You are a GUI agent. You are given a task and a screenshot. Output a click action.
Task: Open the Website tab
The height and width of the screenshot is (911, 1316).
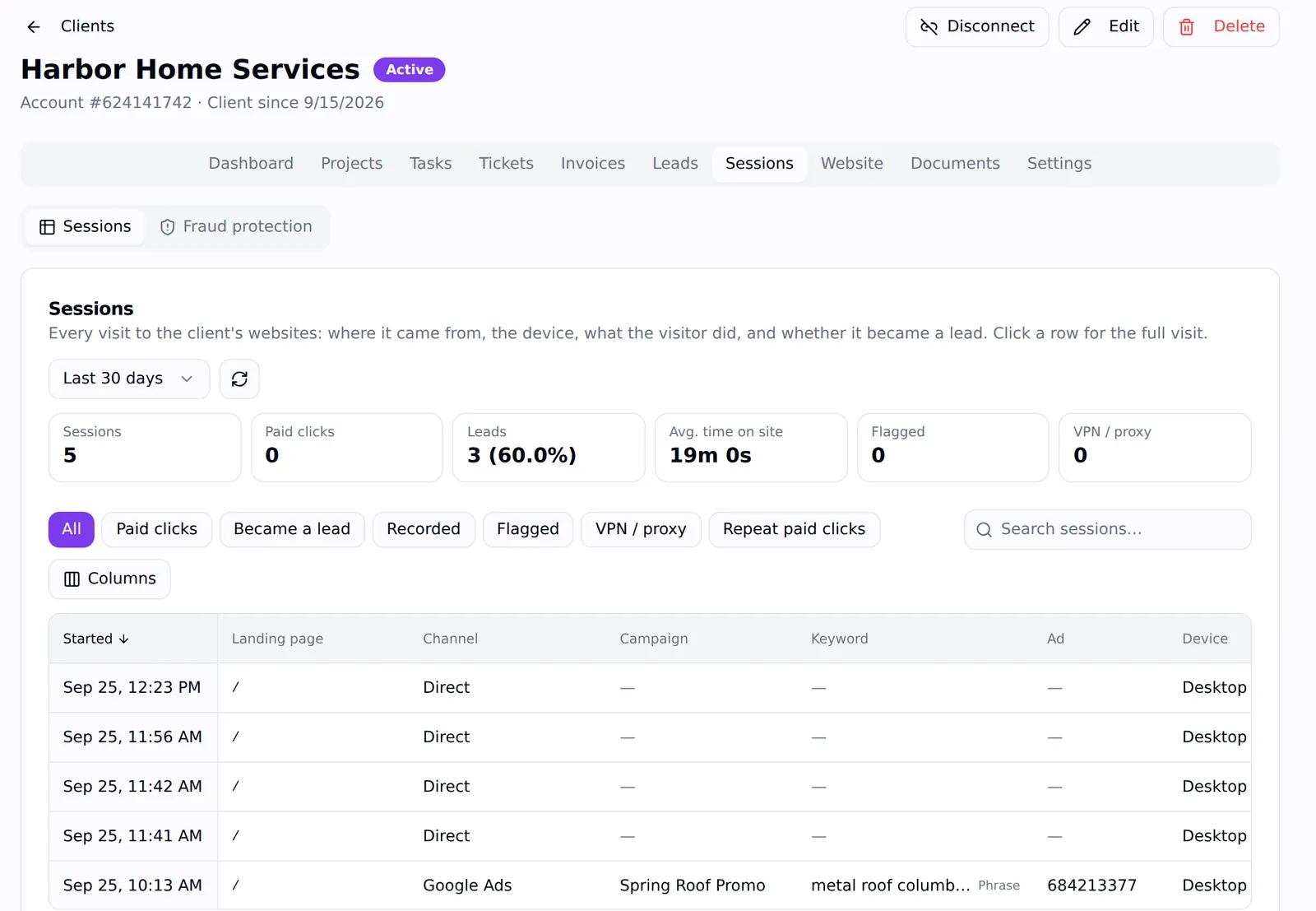(852, 164)
